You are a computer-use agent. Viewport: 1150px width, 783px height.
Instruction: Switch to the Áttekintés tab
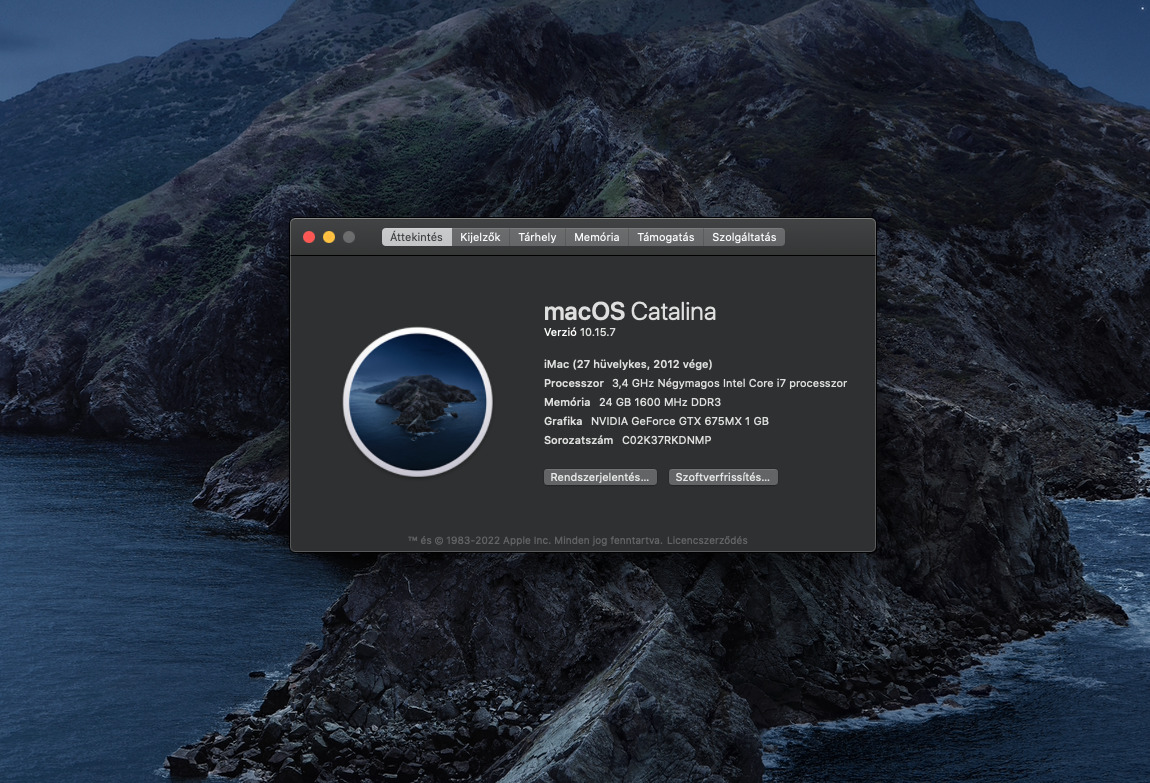tap(416, 237)
